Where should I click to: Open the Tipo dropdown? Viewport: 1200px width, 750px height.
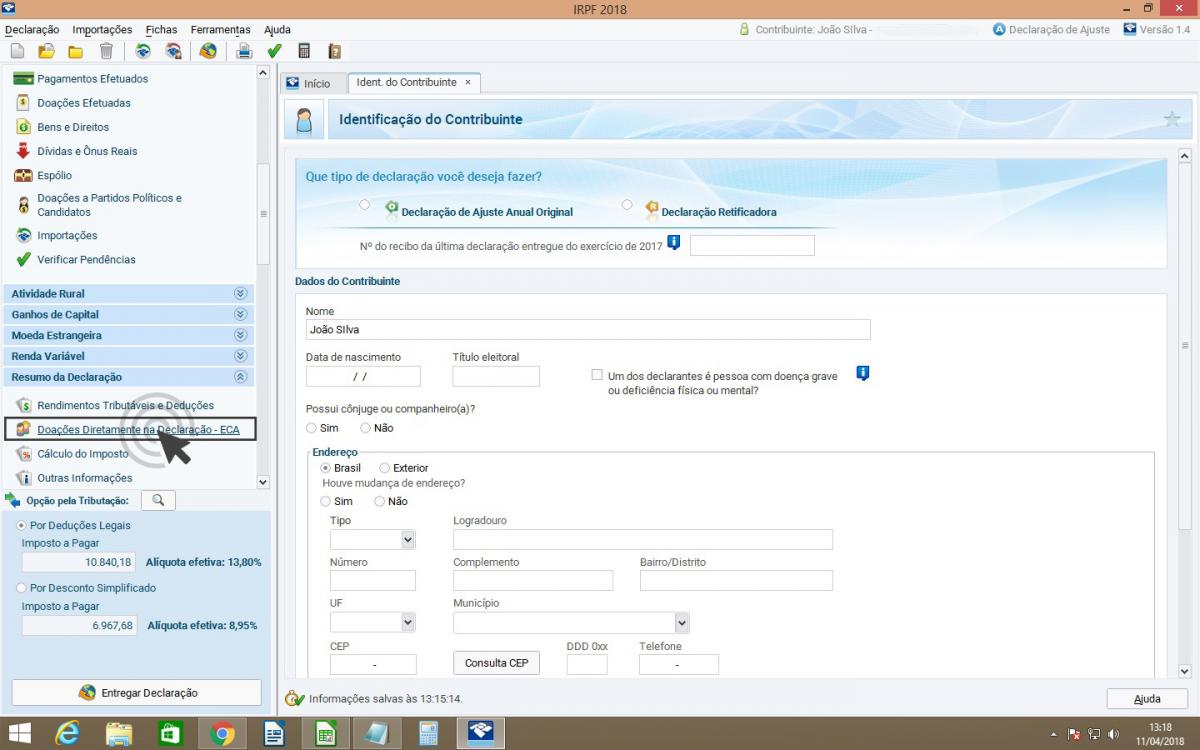click(x=407, y=540)
